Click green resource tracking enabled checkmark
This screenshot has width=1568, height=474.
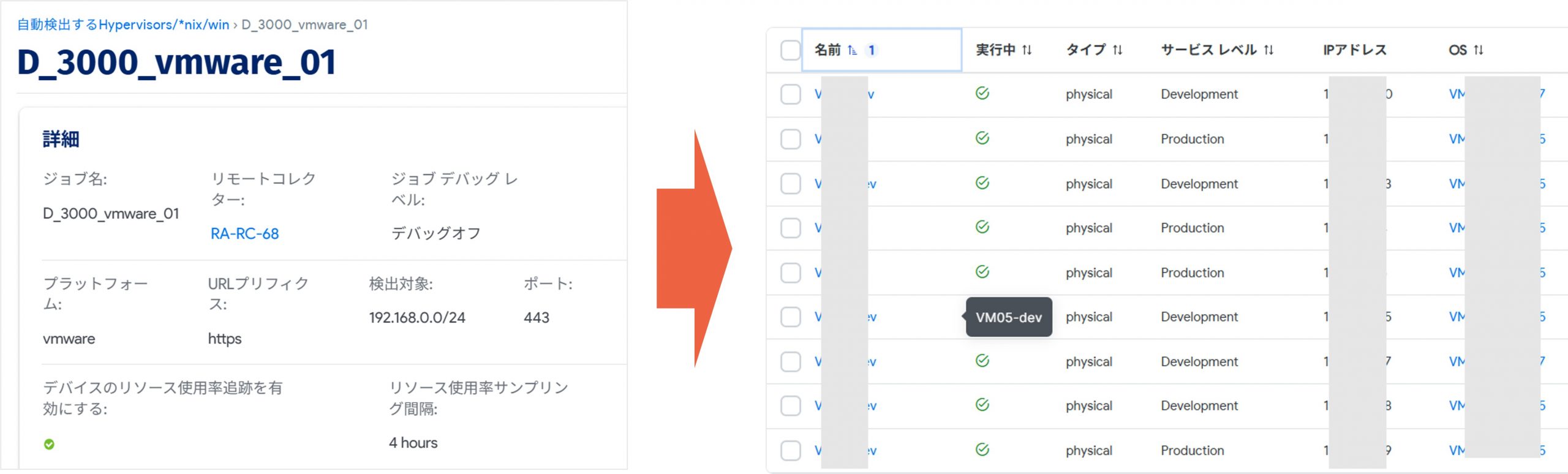click(49, 445)
